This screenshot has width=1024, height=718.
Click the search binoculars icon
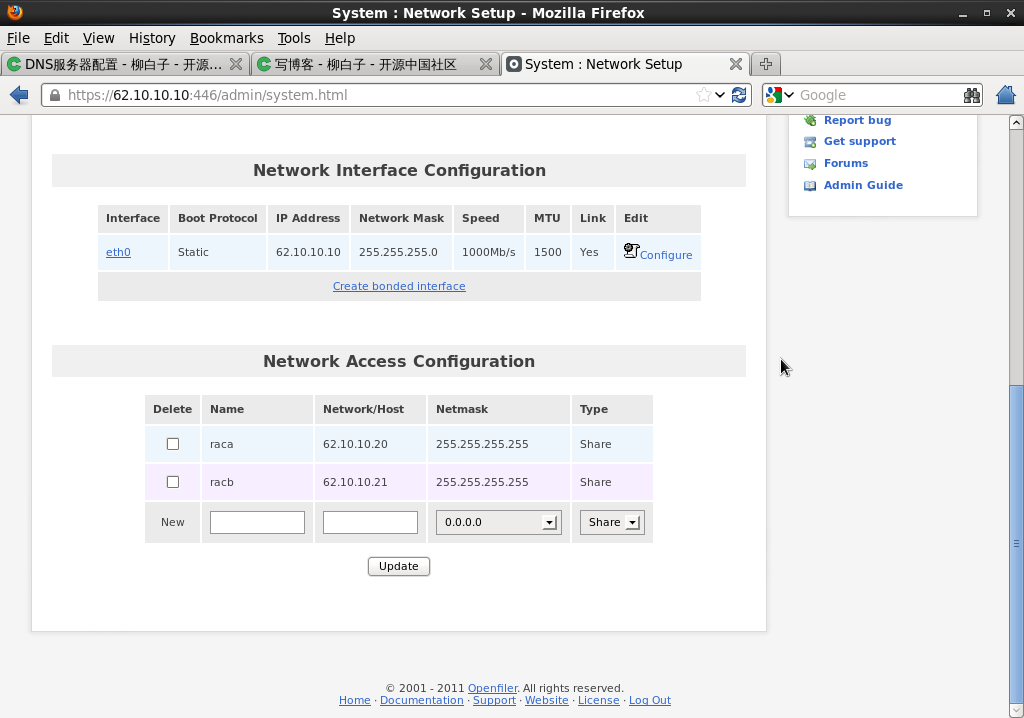pos(972,95)
